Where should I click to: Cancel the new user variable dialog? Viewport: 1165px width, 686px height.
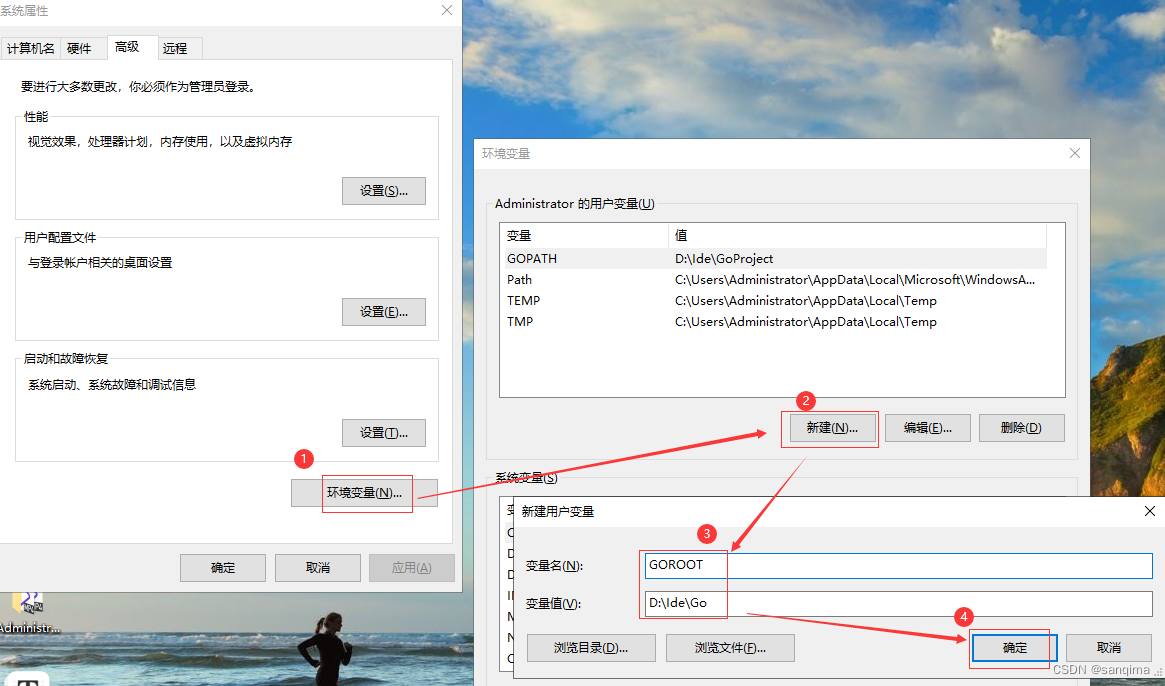tap(1109, 648)
